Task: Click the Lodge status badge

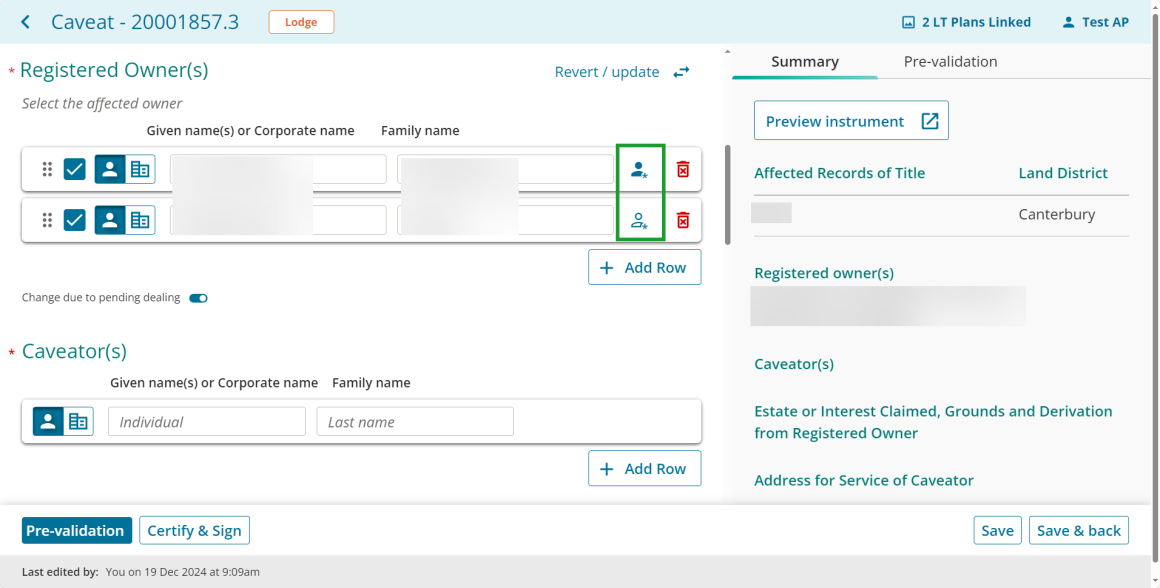Action: (301, 22)
